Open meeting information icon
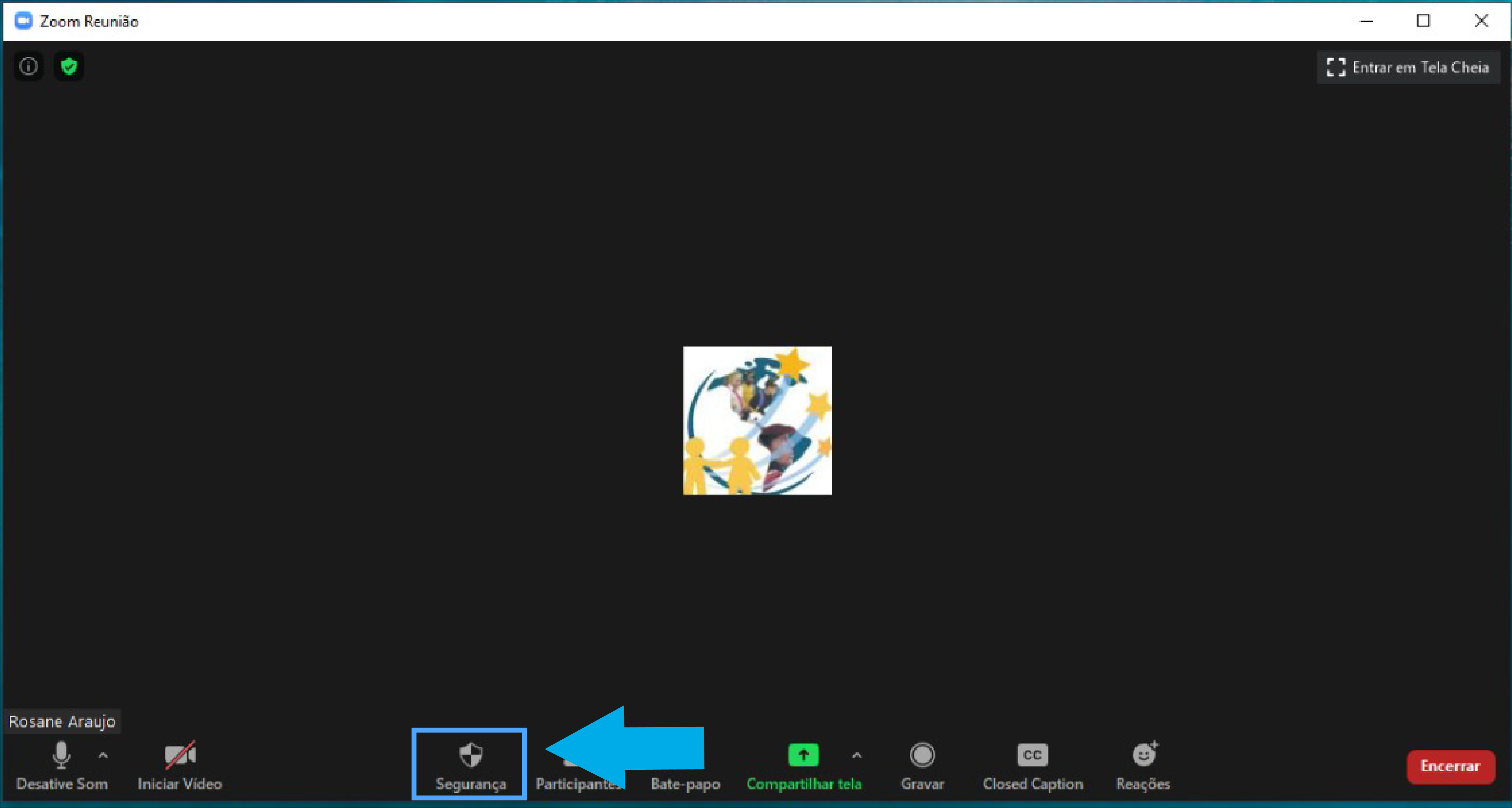1512x808 pixels. click(28, 66)
